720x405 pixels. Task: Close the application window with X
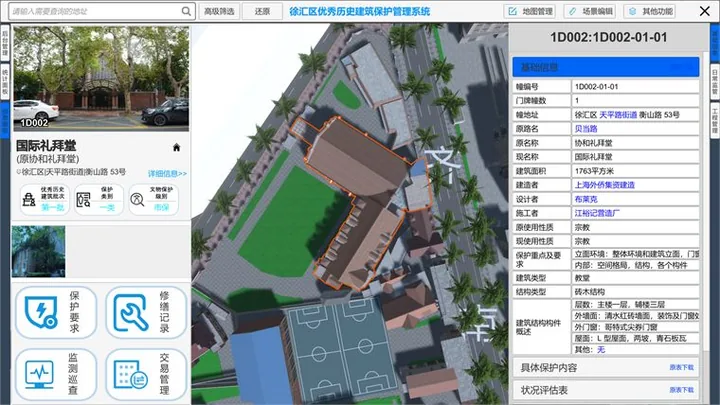(705, 11)
